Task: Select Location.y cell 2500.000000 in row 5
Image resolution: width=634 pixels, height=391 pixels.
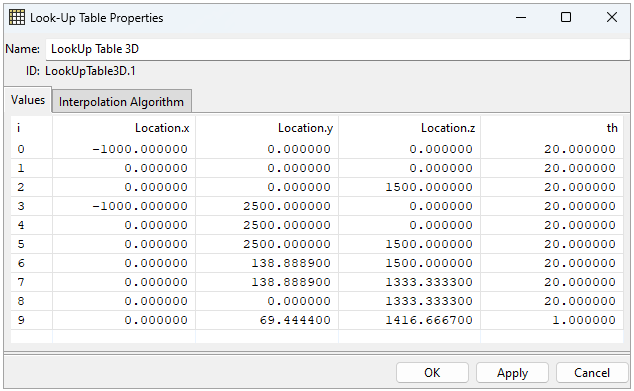Action: click(x=267, y=244)
